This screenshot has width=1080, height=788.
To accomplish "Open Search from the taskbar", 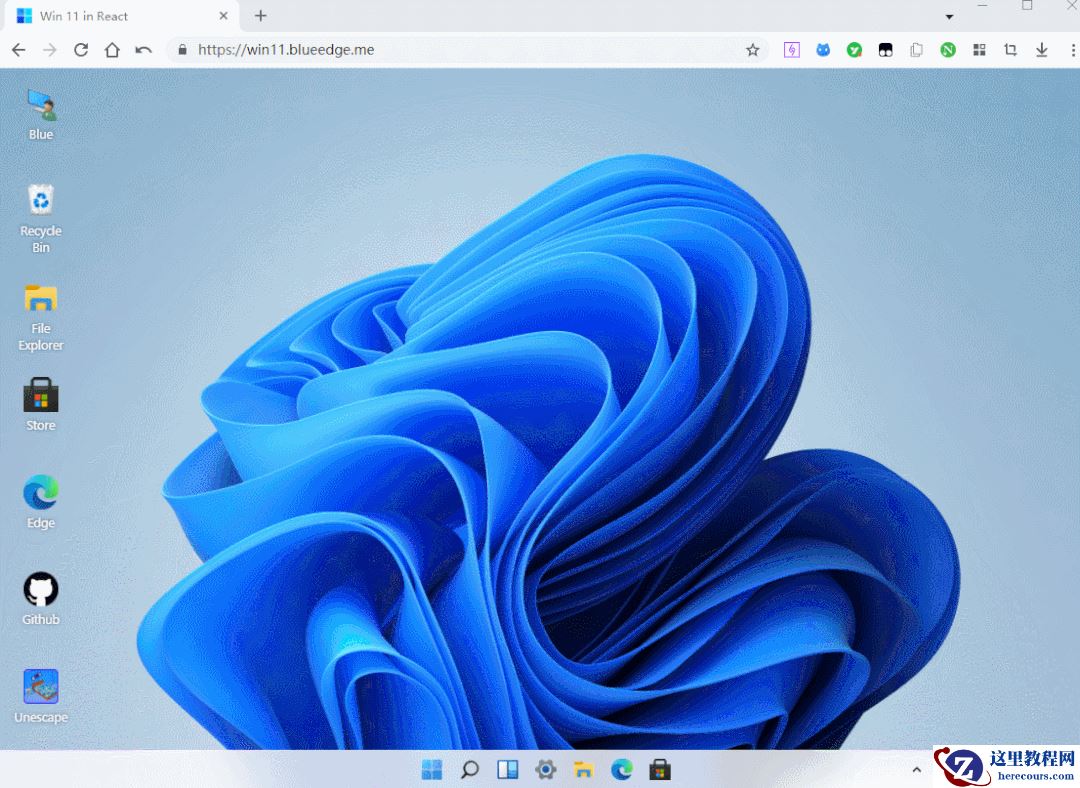I will (470, 769).
